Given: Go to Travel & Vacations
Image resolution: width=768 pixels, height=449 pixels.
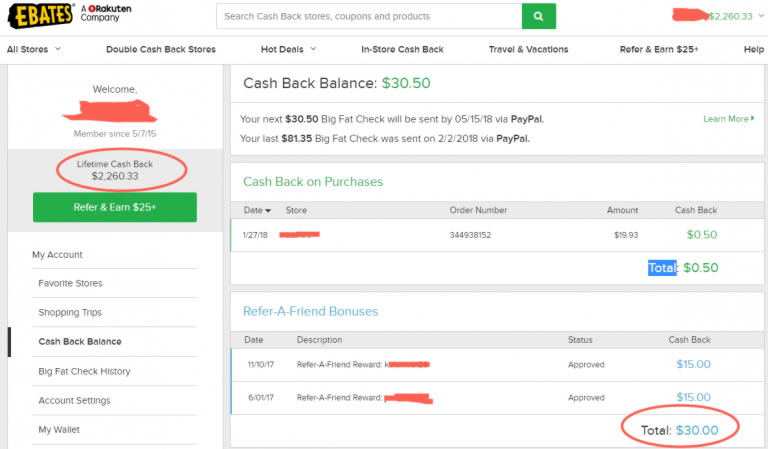Looking at the screenshot, I should 528,49.
